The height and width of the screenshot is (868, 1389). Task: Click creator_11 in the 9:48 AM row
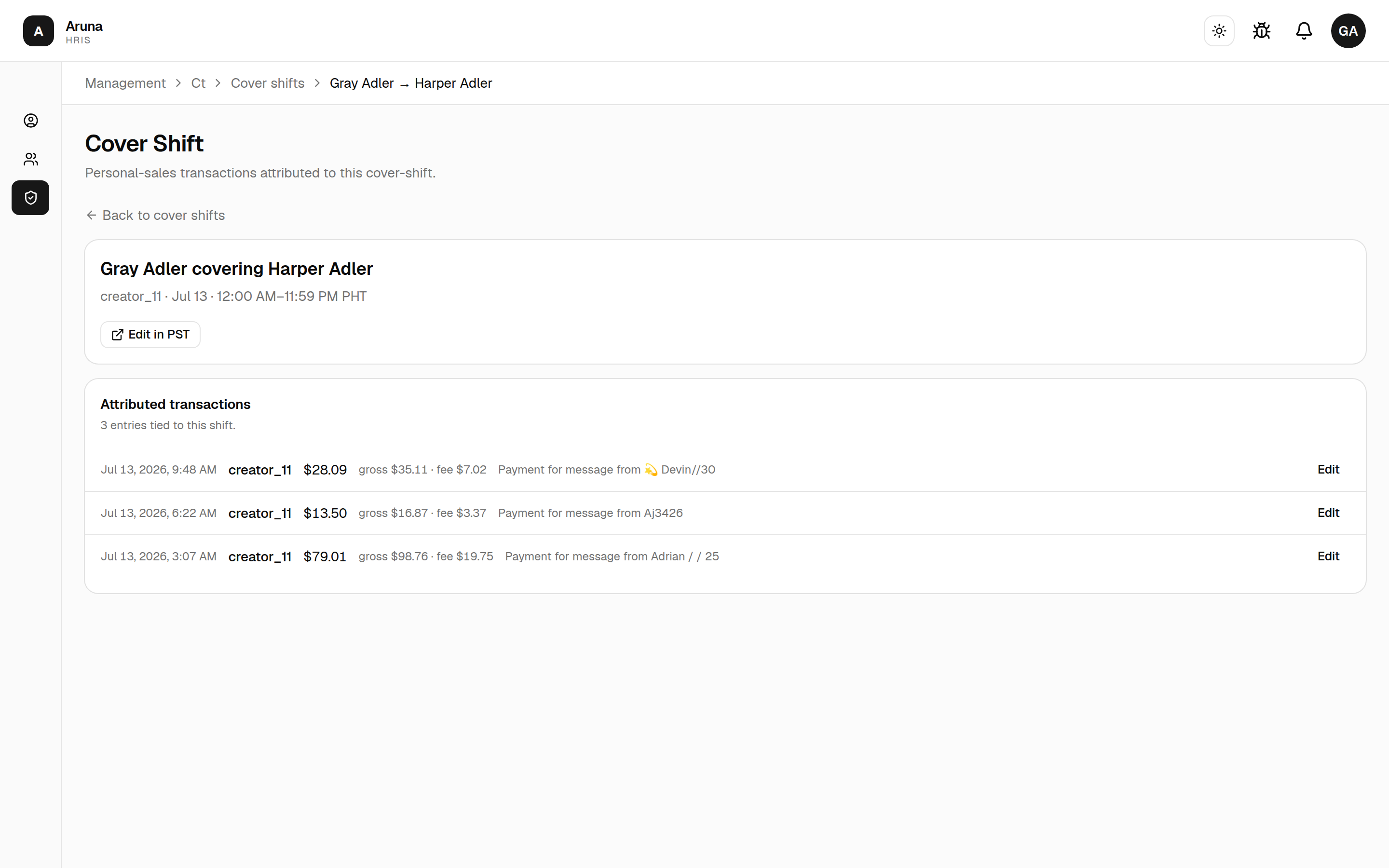coord(260,470)
